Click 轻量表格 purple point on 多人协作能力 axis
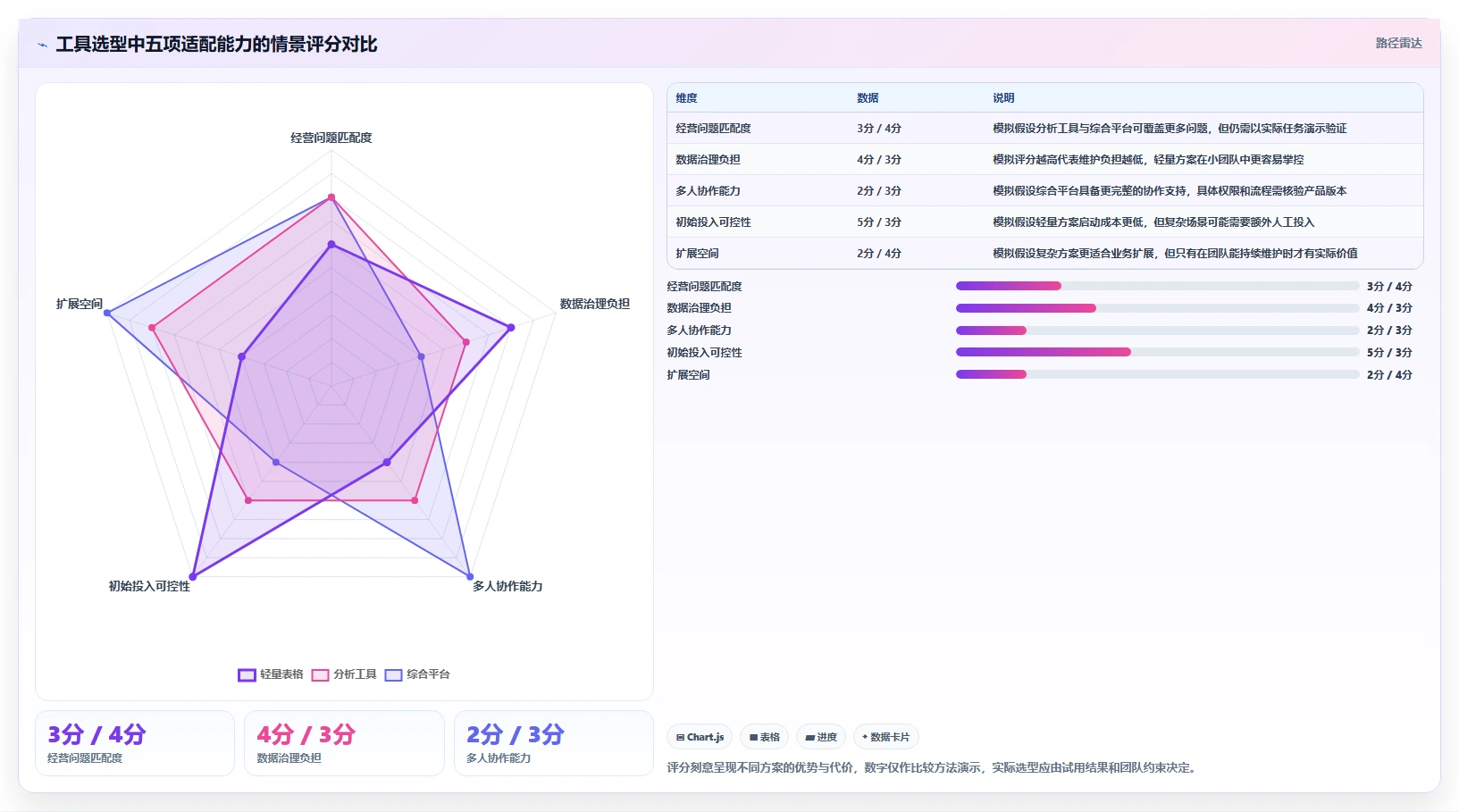The height and width of the screenshot is (812, 1459). tap(387, 463)
